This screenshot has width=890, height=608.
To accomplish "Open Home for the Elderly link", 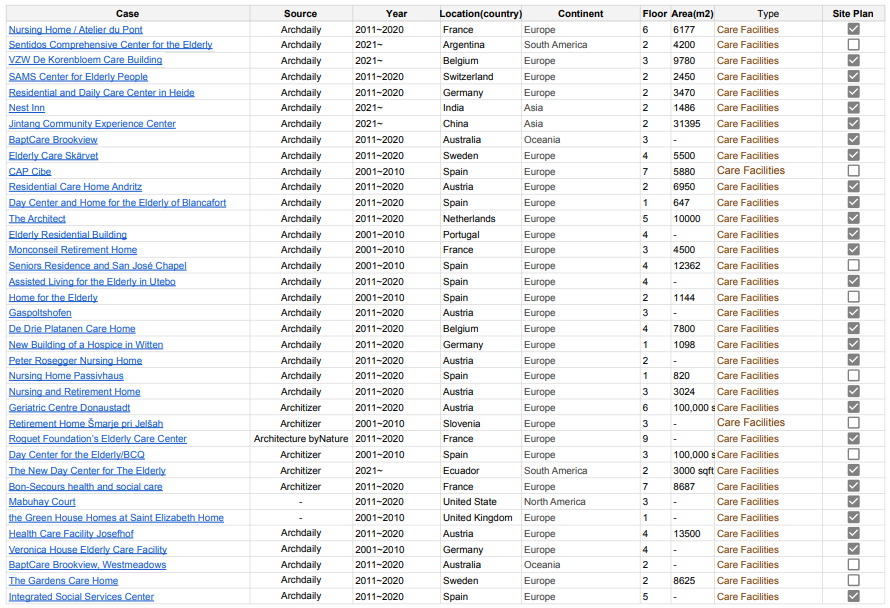I will click(x=53, y=297).
